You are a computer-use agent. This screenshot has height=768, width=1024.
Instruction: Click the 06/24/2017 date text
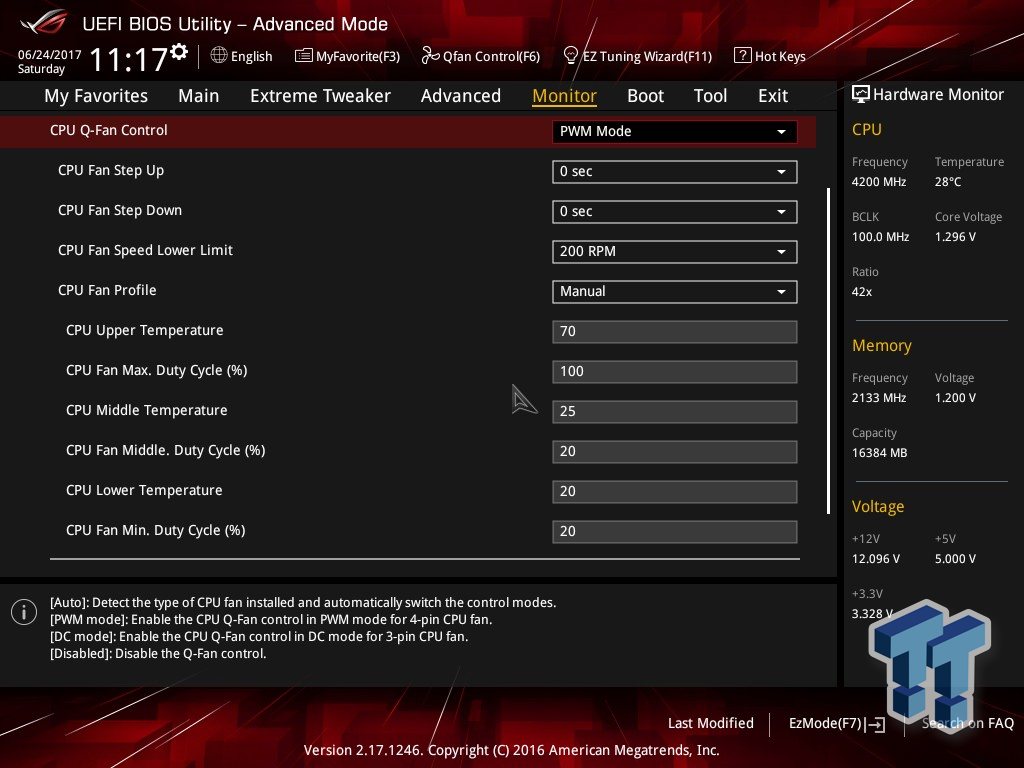click(49, 54)
